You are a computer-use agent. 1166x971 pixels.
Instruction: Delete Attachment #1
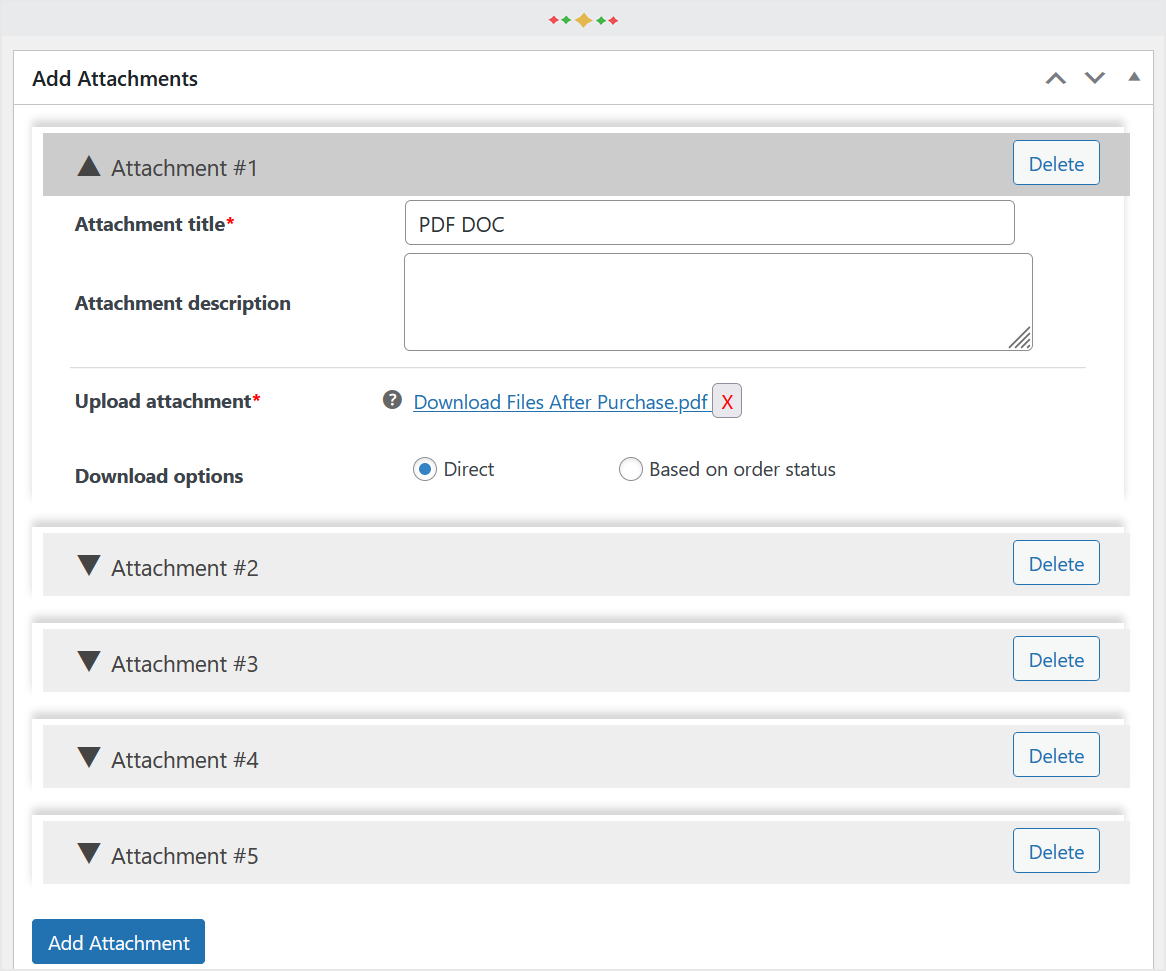tap(1056, 162)
